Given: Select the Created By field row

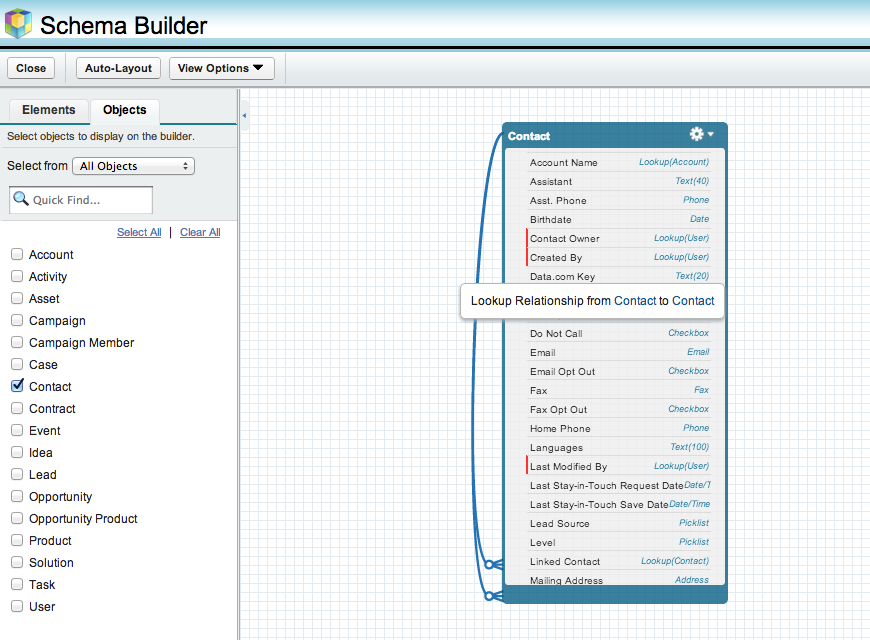Looking at the screenshot, I should tap(618, 257).
